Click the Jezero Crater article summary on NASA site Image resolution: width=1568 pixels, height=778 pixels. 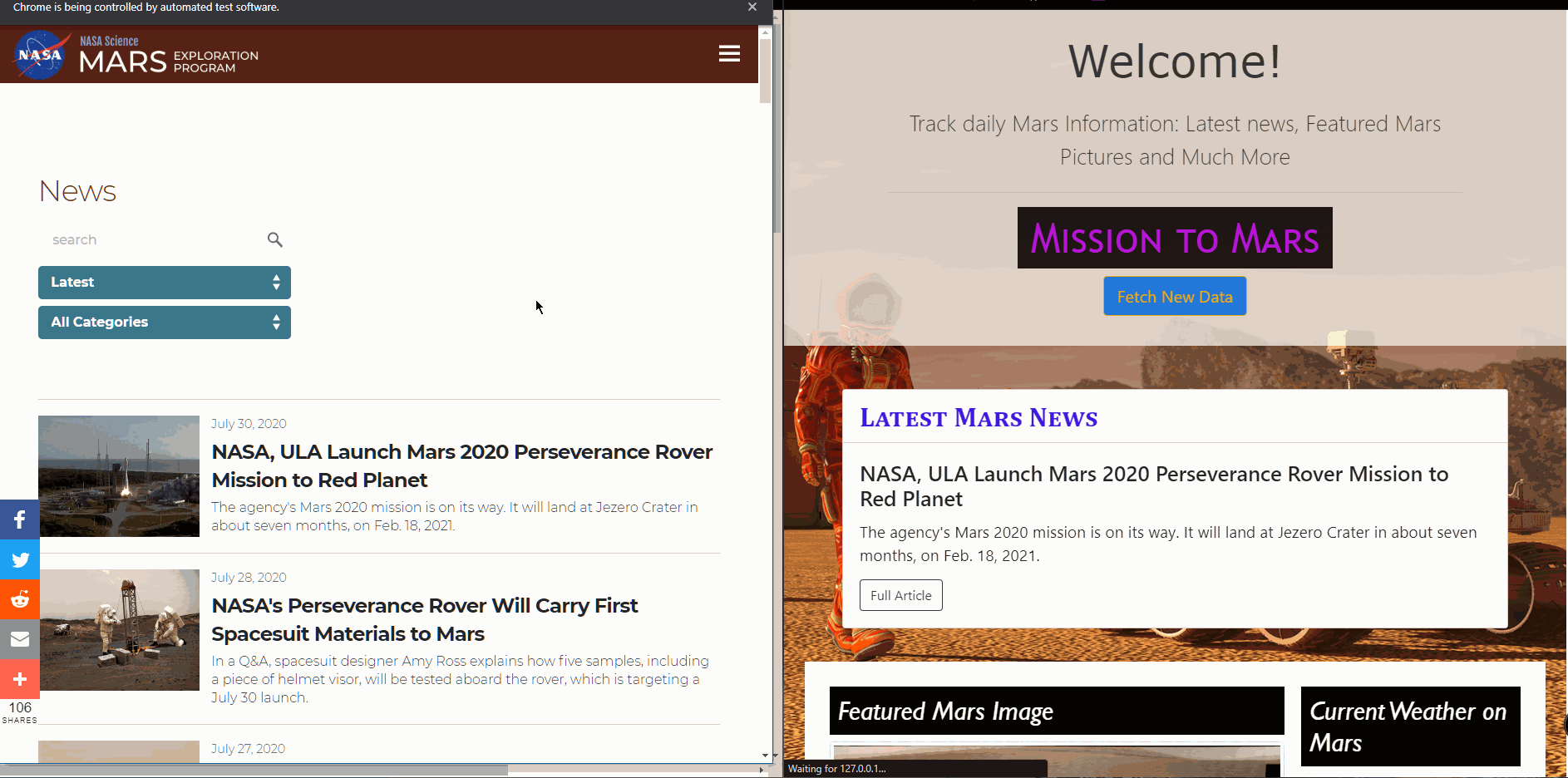point(455,516)
